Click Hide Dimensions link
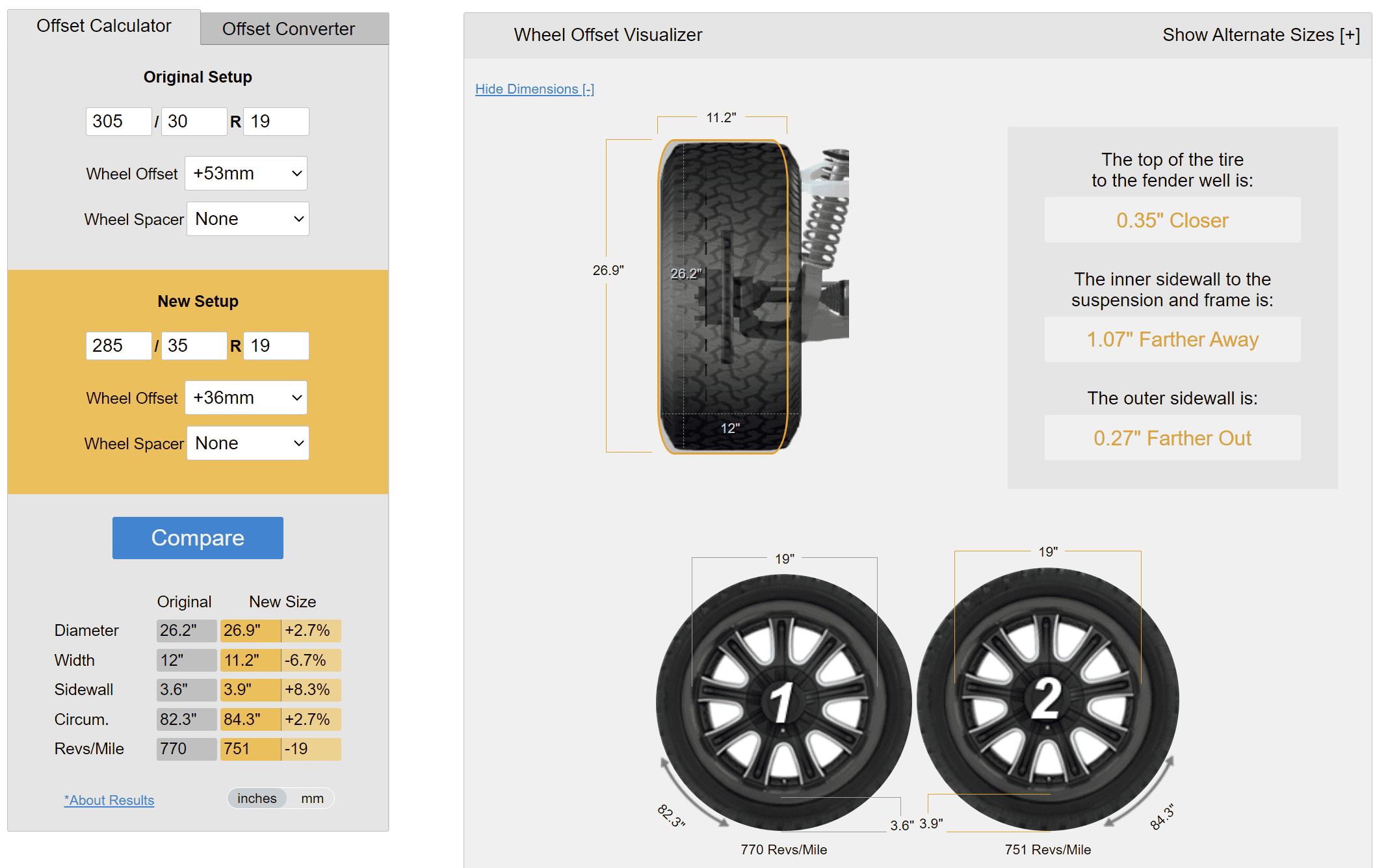This screenshot has width=1388, height=868. (x=534, y=89)
